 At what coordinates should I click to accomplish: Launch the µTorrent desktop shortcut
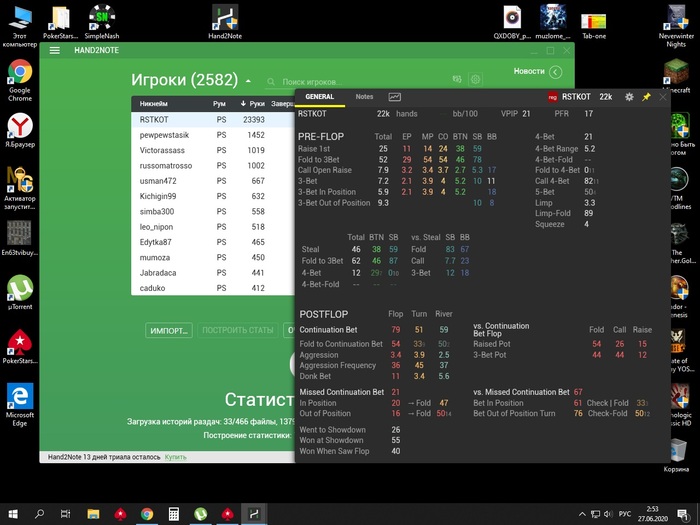(x=20, y=293)
